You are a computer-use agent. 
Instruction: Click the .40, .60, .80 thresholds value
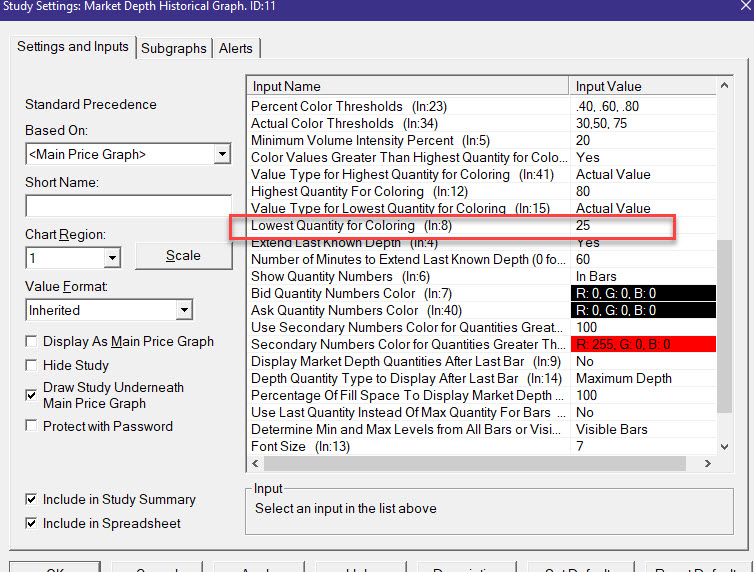tap(607, 106)
